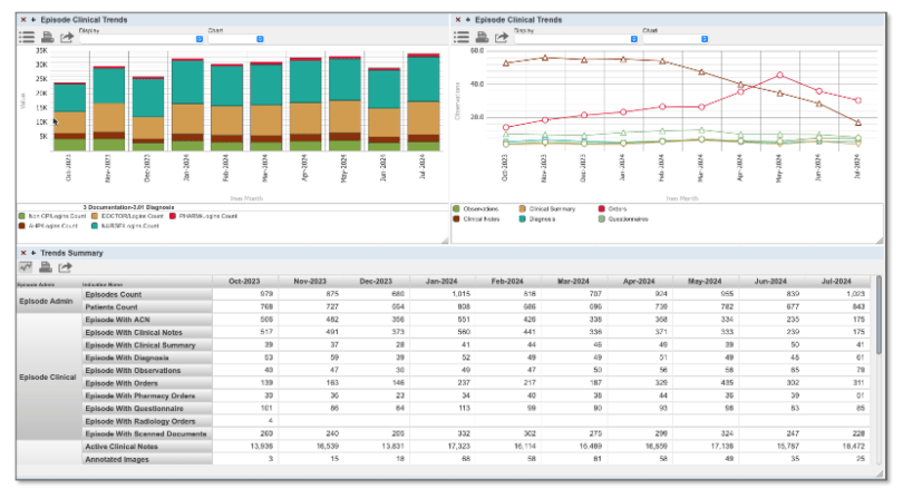The image size is (904, 500).
Task: Open the Chart dropdown in left chart panel
Action: 236,39
